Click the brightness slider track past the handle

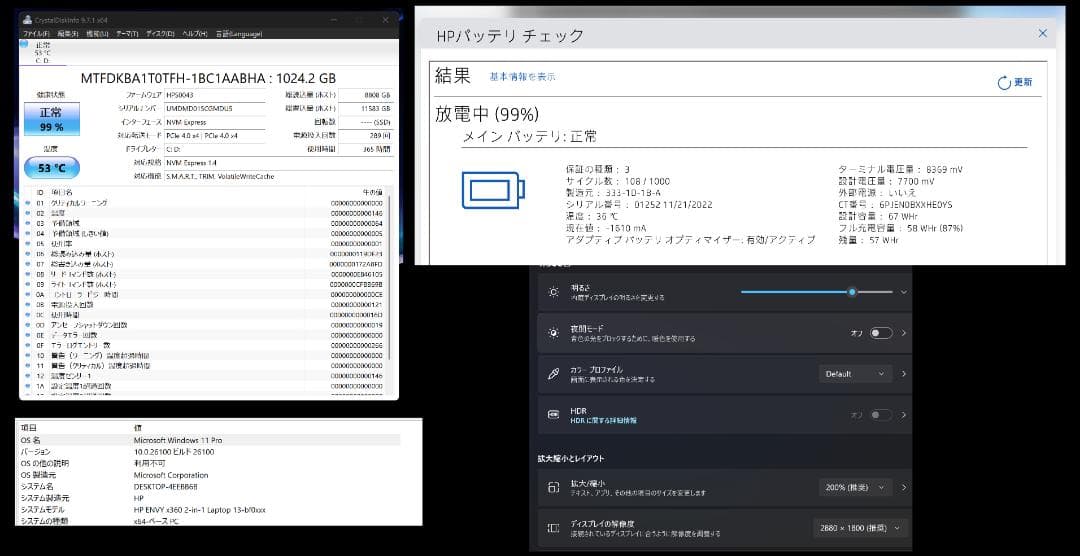(875, 292)
